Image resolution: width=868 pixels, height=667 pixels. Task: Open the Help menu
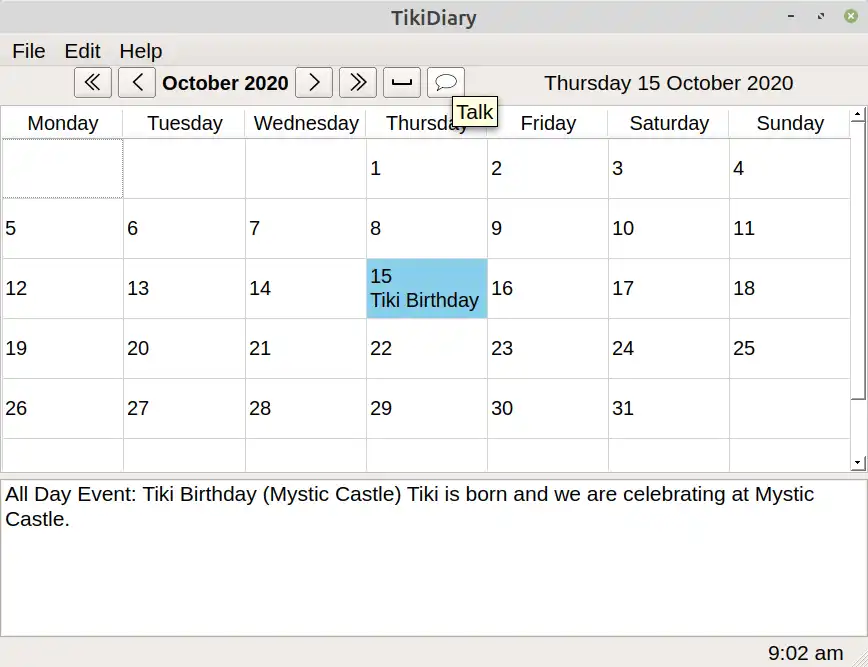[x=141, y=51]
